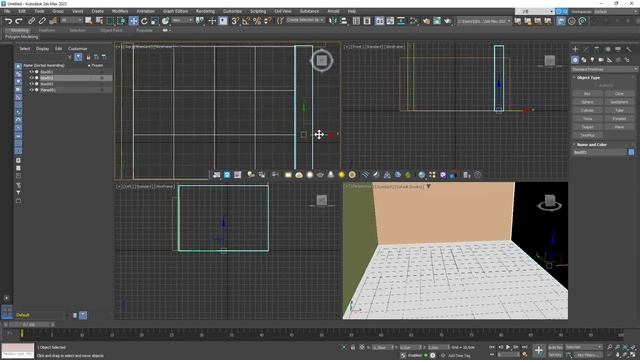Open the Mirror tool
Image resolution: width=640 pixels, height=360 pixels.
tap(333, 21)
